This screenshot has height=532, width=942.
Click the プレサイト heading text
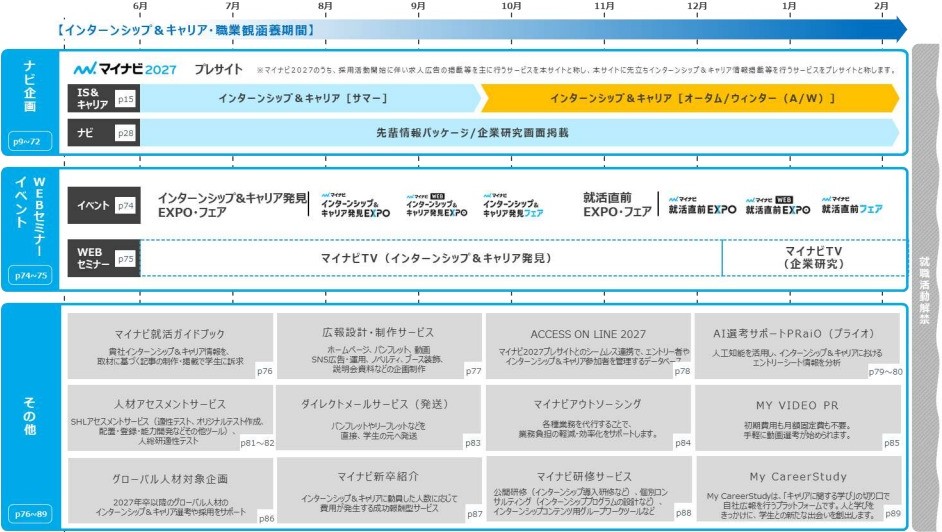[219, 70]
